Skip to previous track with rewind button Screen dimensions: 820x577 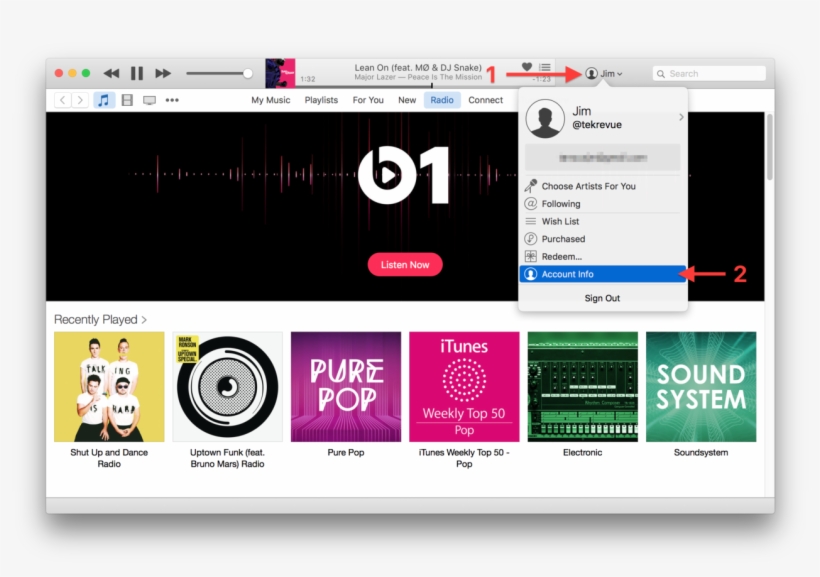pyautogui.click(x=111, y=73)
